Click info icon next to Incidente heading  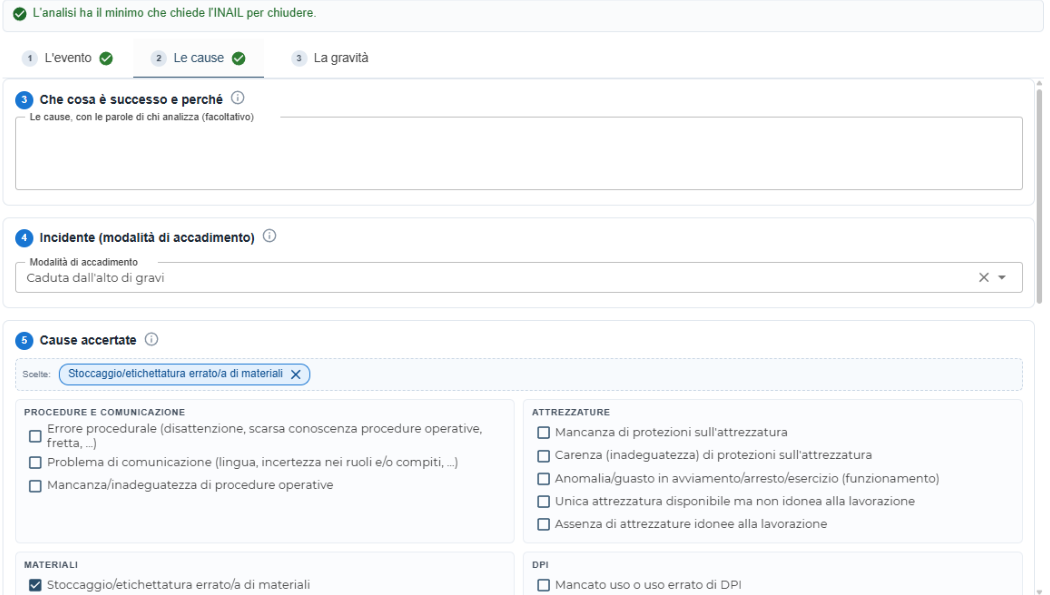[x=269, y=236]
